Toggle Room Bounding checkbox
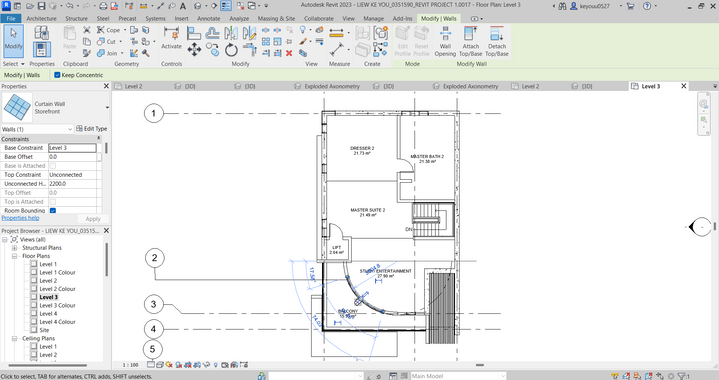719x380 pixels. coord(53,211)
